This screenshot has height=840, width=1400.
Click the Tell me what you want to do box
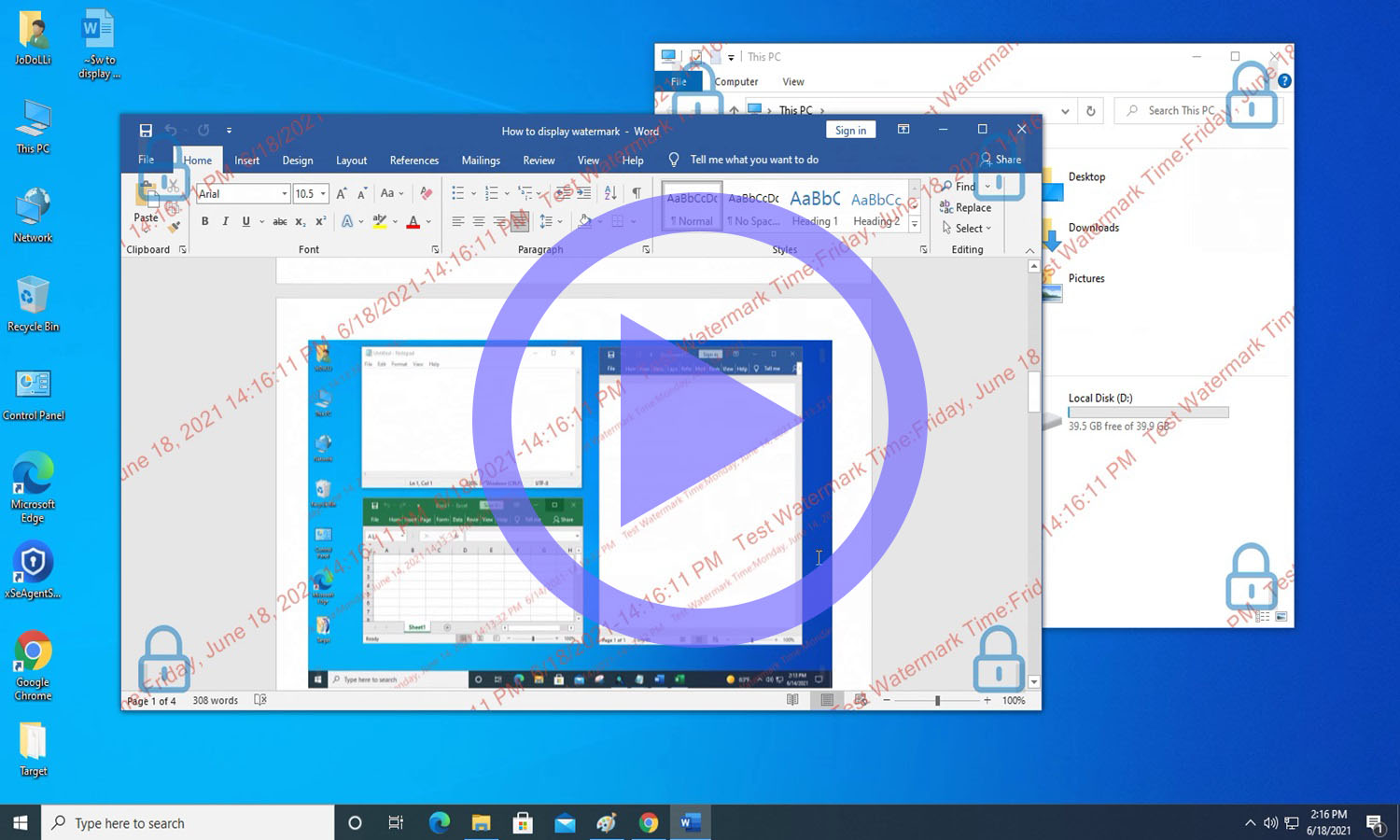tap(753, 160)
